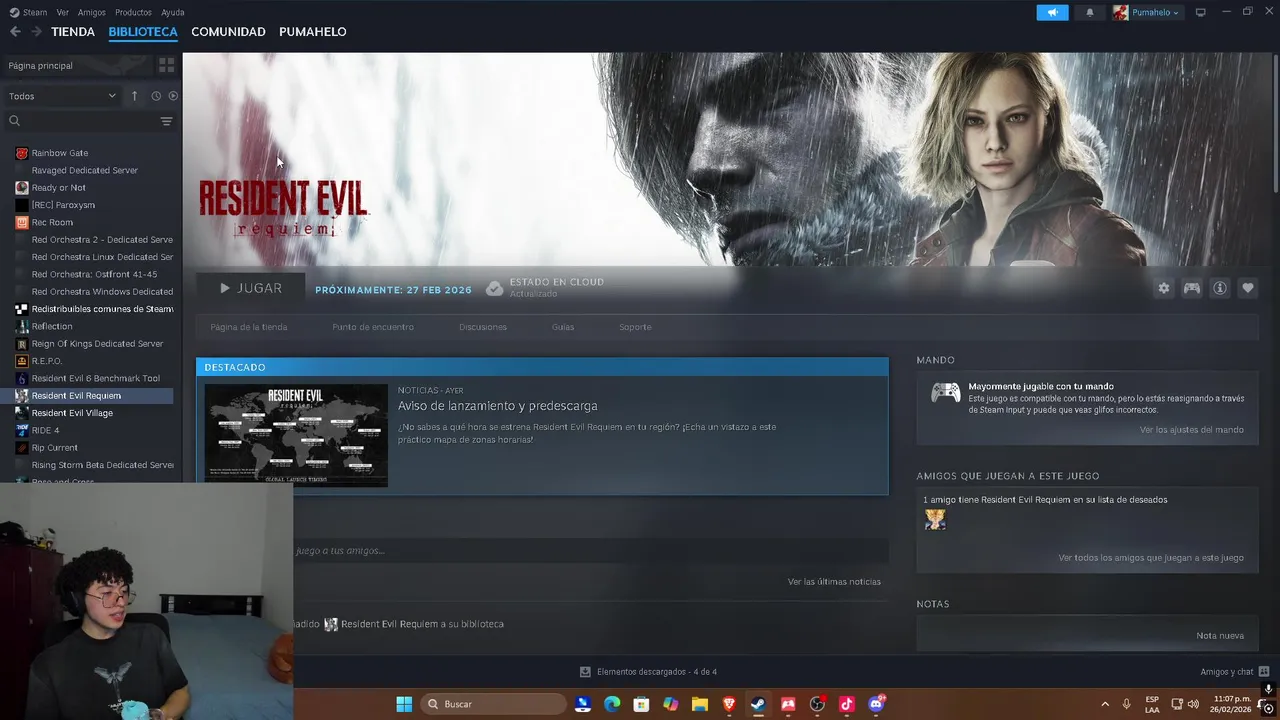Open launch times map thumbnail

296,435
